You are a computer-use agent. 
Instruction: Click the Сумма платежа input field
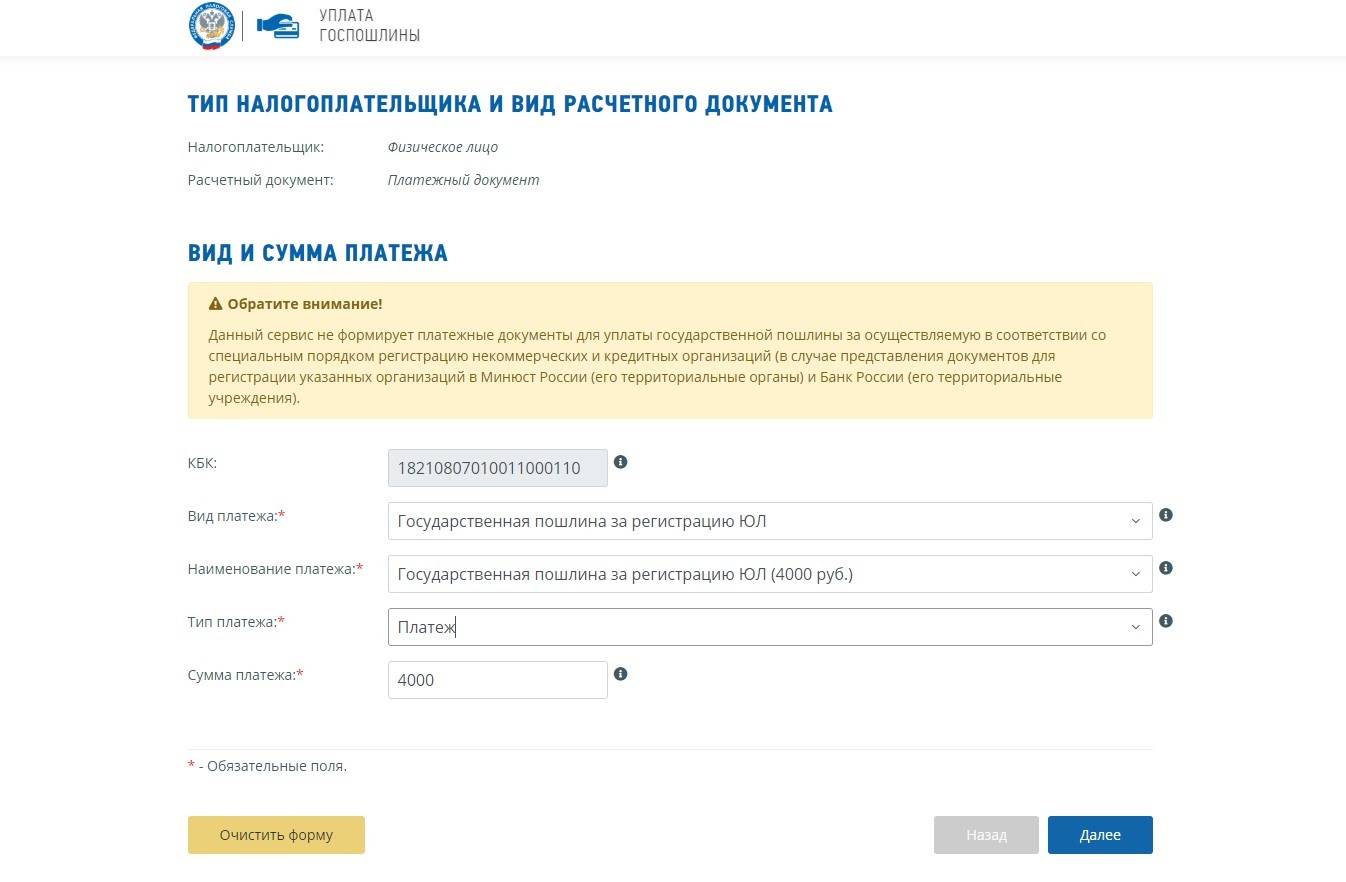click(497, 680)
